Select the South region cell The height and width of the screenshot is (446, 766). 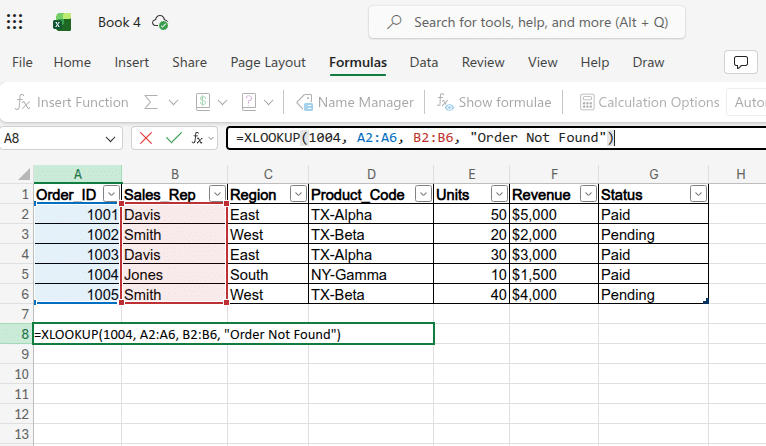[268, 275]
